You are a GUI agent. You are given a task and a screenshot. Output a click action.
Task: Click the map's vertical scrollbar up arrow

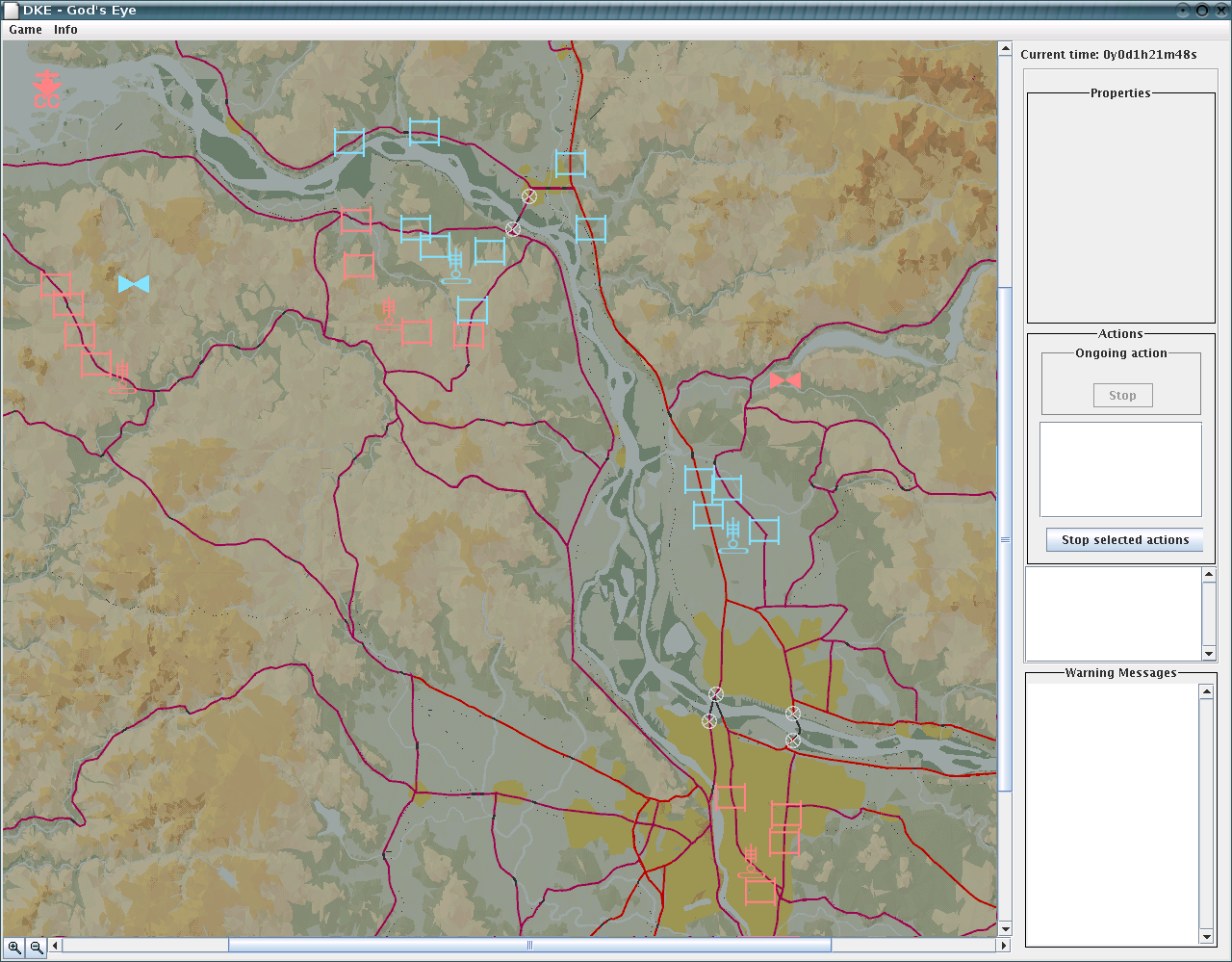[x=1005, y=49]
